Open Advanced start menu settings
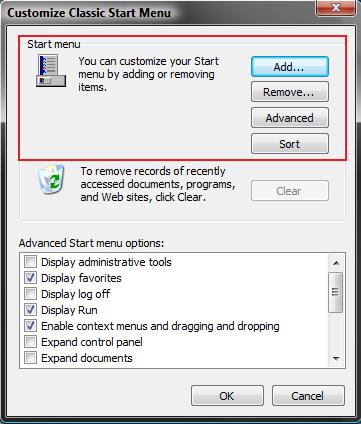 (290, 118)
